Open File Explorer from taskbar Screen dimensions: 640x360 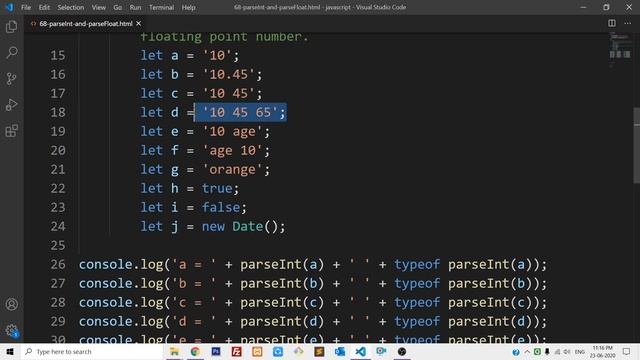point(174,351)
